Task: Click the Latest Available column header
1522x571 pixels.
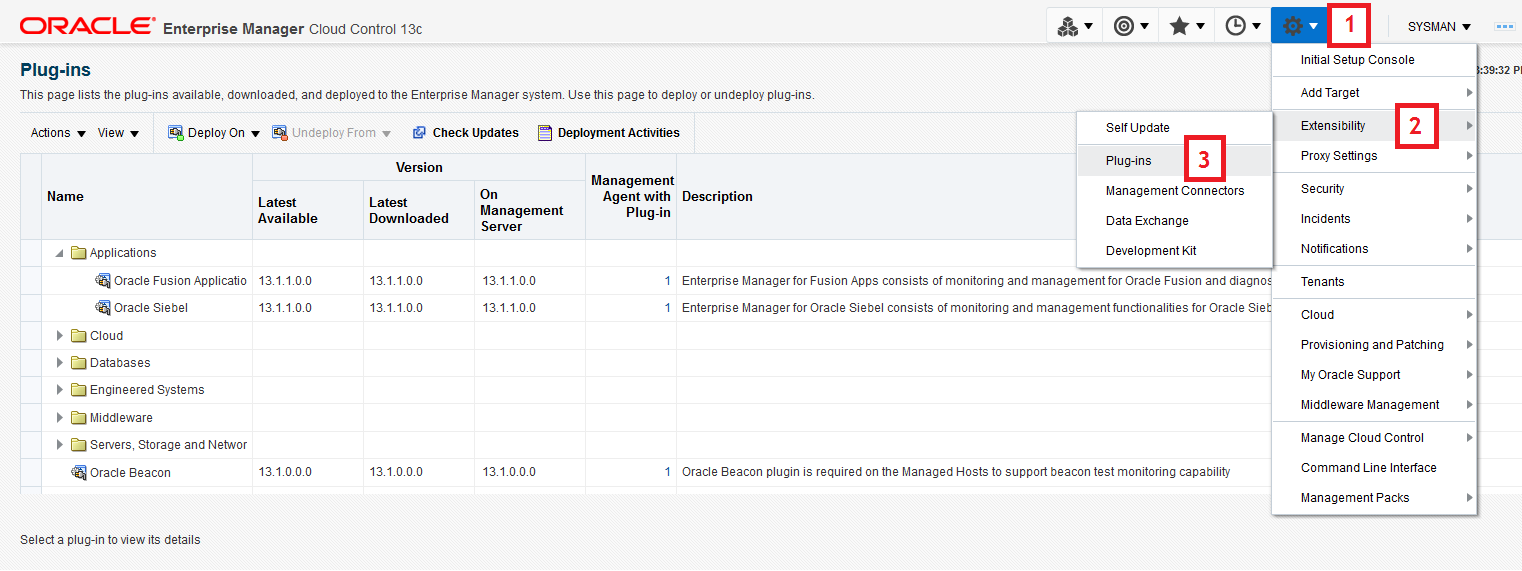Action: [308, 210]
